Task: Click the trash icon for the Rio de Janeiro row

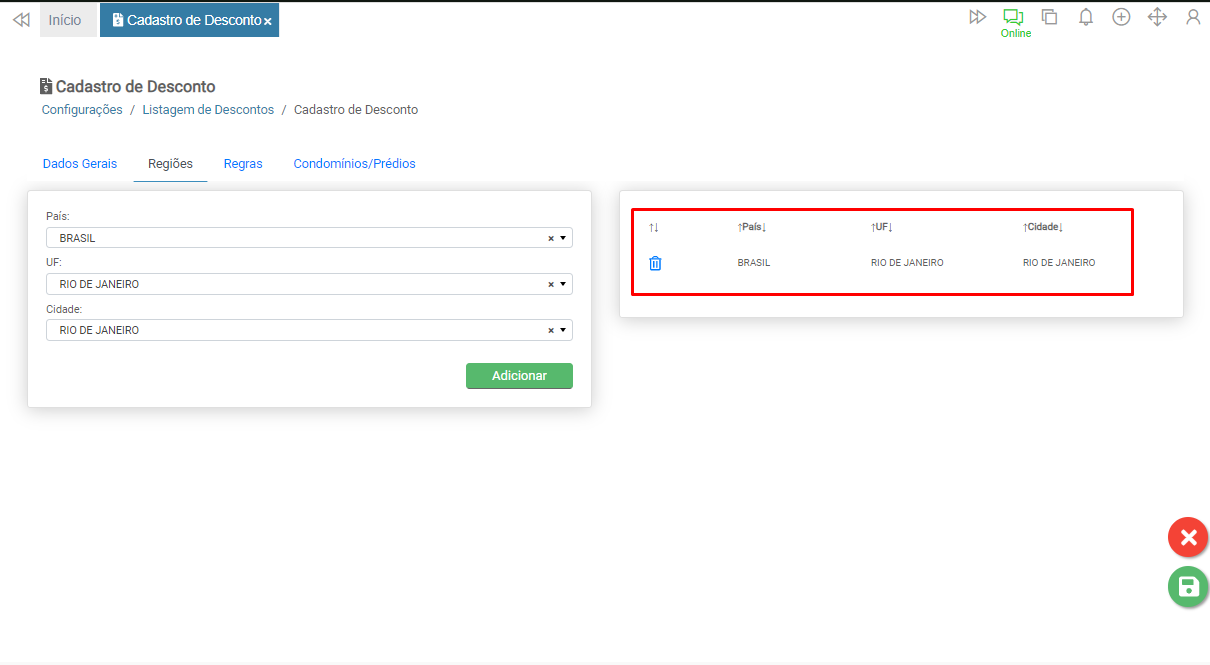Action: pos(655,263)
